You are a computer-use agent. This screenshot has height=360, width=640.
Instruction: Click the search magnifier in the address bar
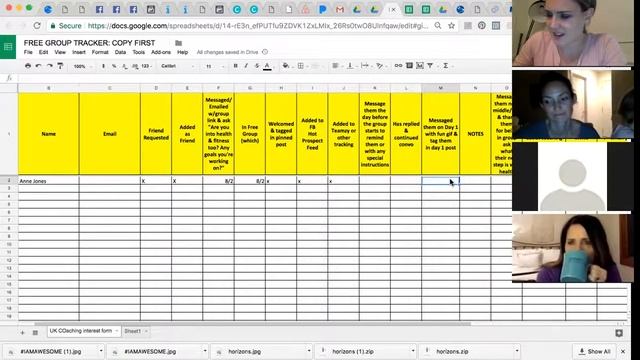[438, 26]
